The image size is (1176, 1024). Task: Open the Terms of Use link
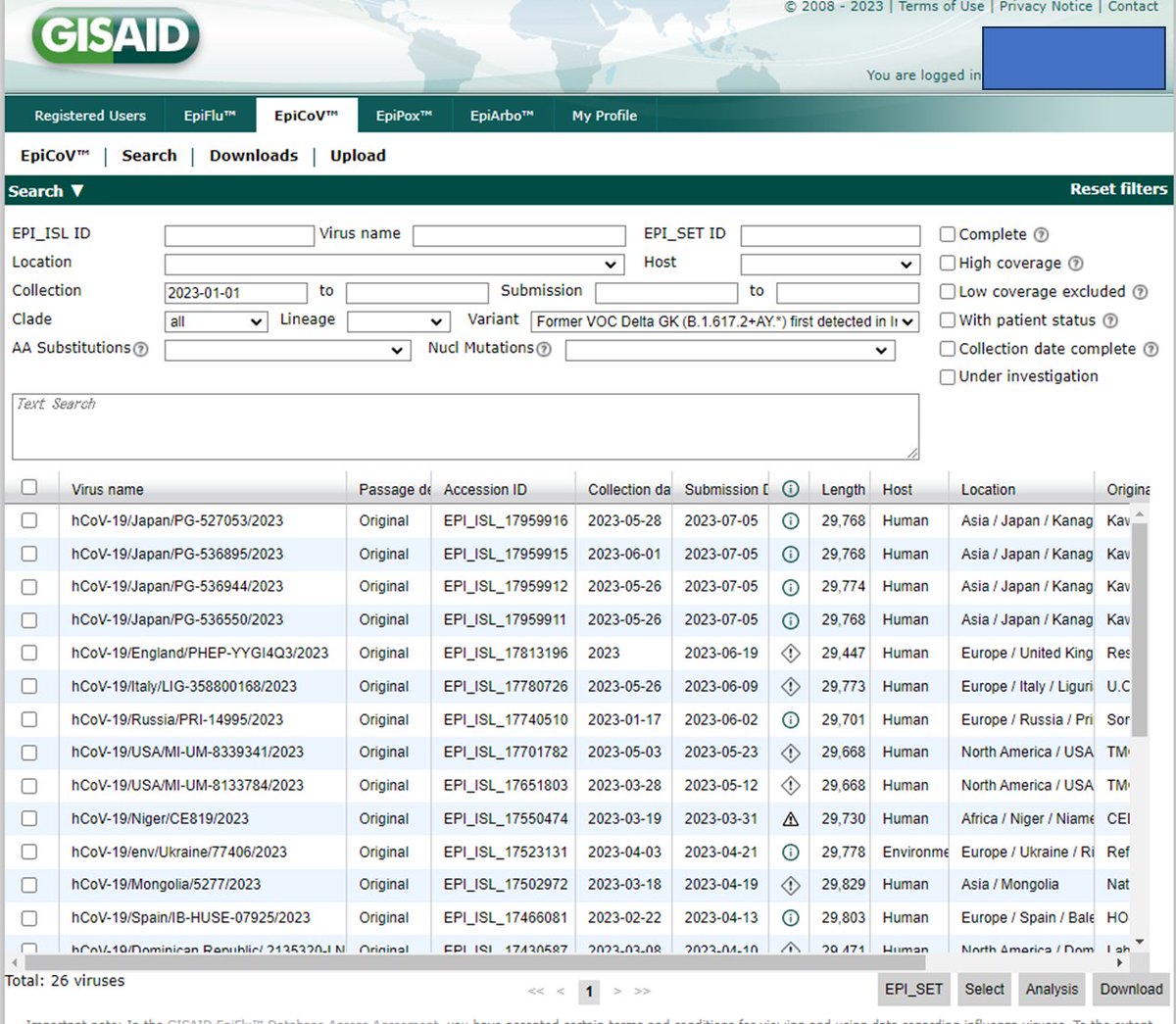(x=941, y=7)
